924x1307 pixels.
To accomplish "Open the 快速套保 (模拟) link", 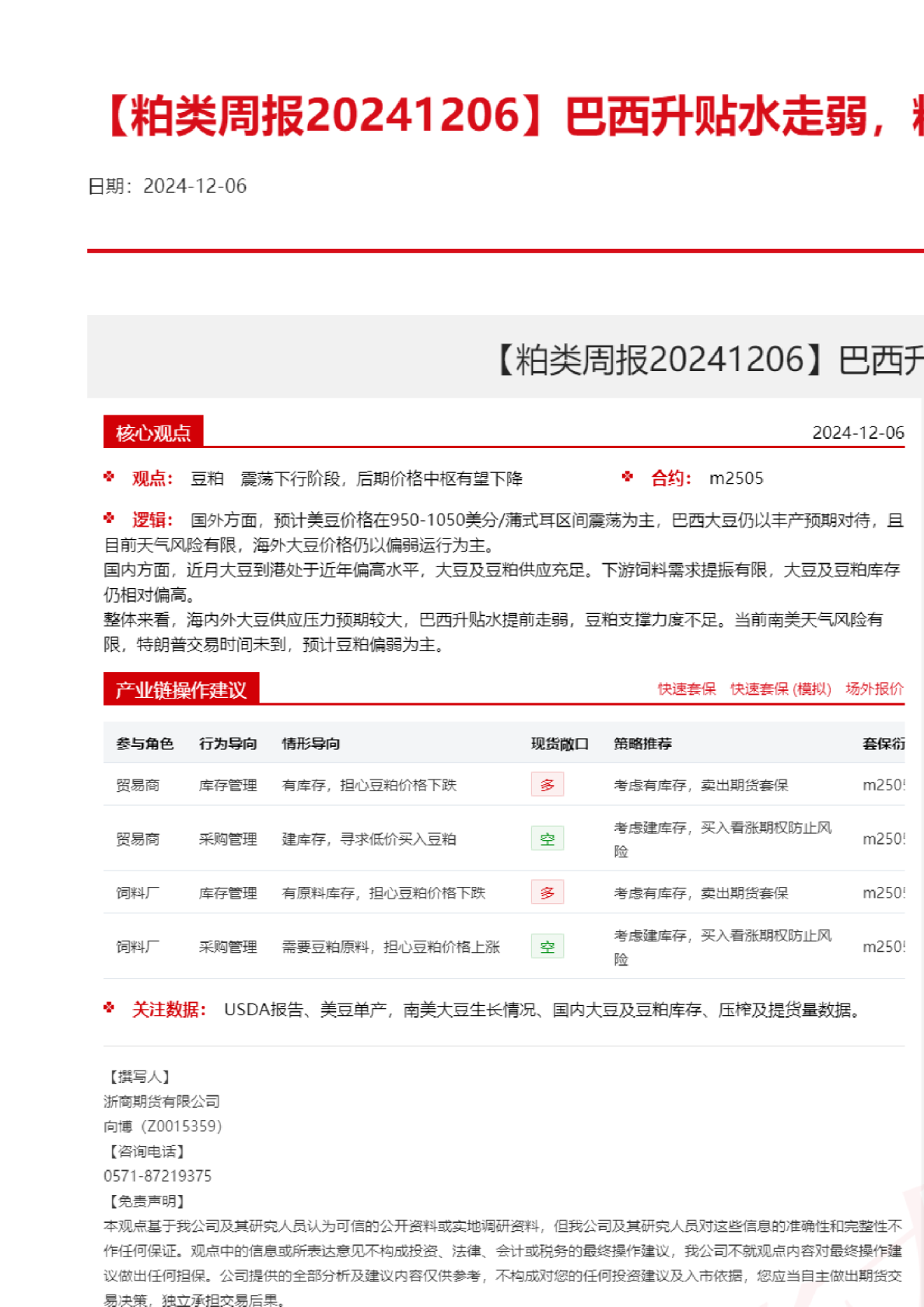I will (x=780, y=689).
